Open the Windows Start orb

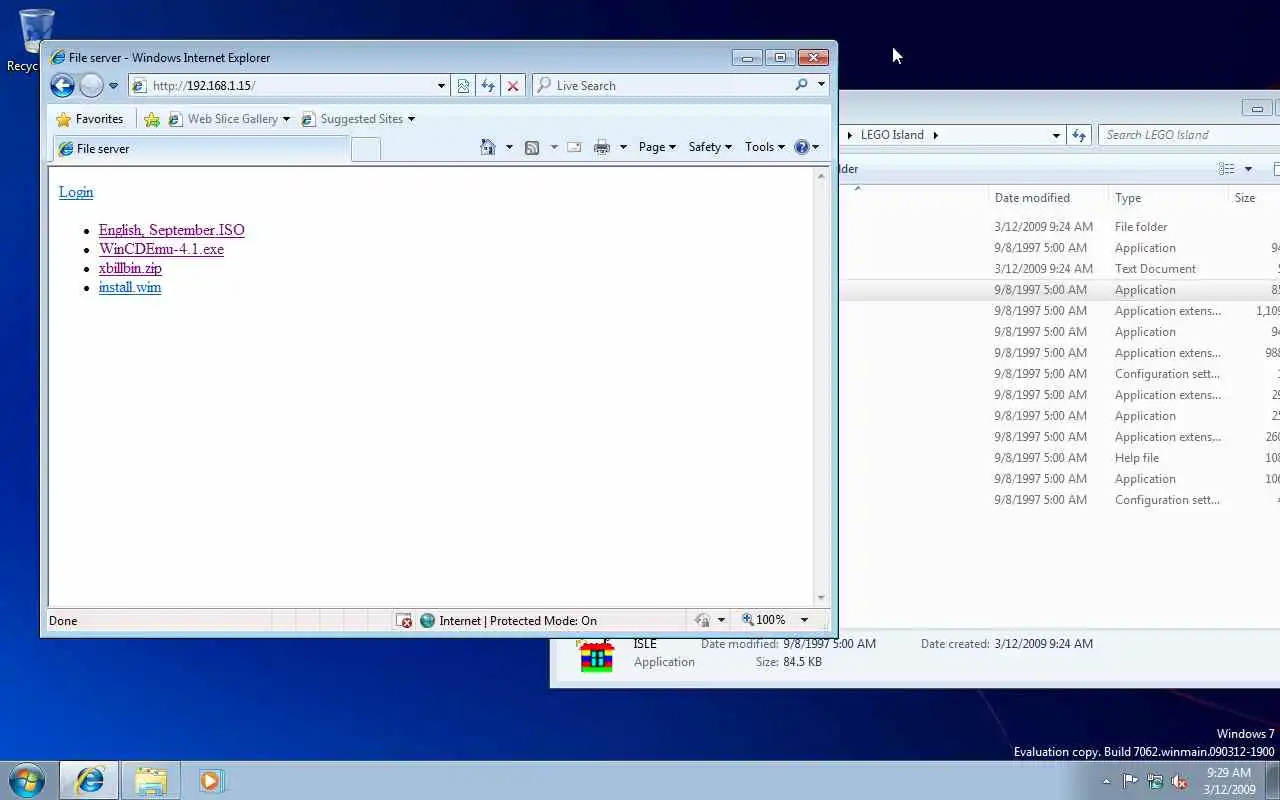coord(26,780)
